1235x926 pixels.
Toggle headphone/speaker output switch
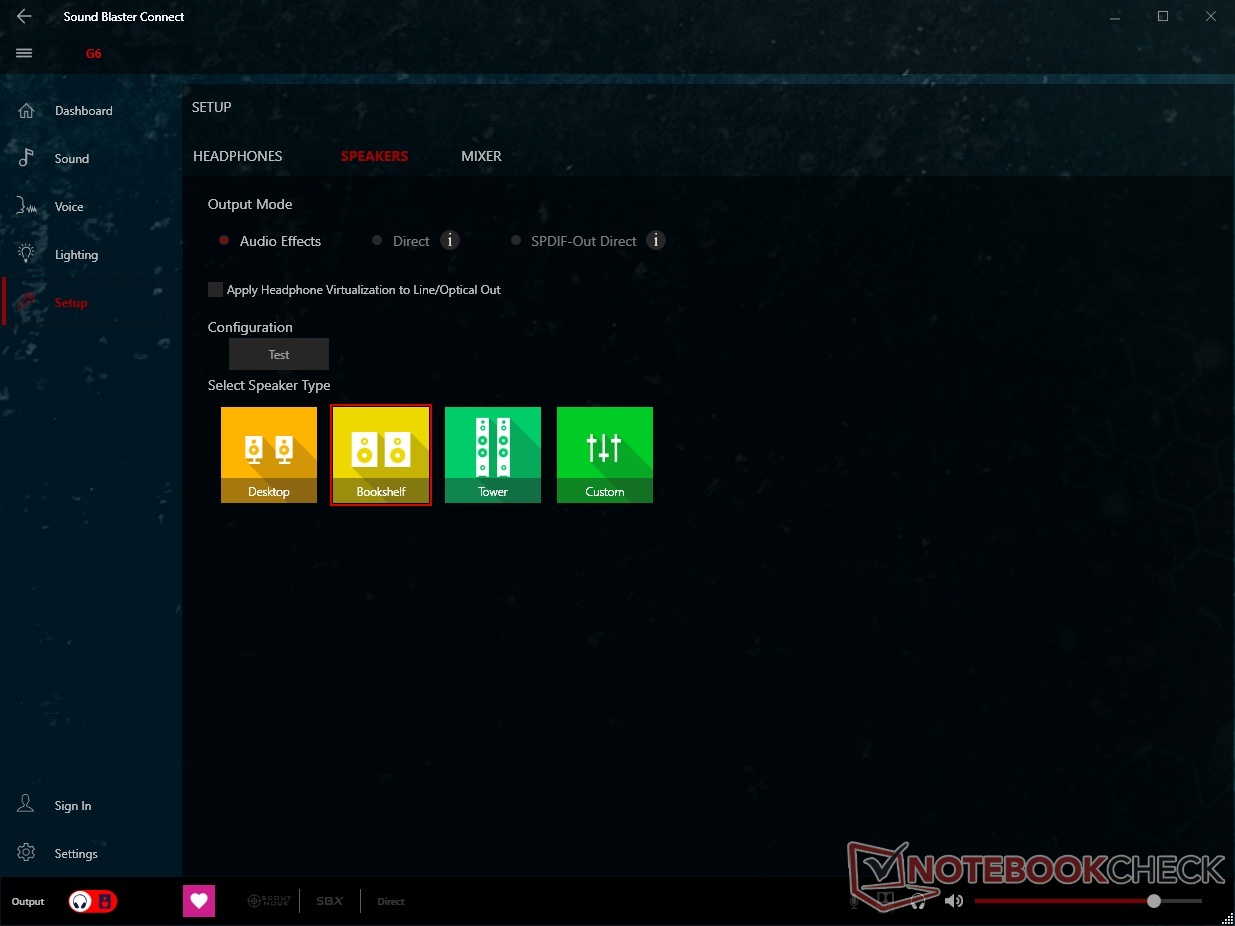pyautogui.click(x=93, y=901)
